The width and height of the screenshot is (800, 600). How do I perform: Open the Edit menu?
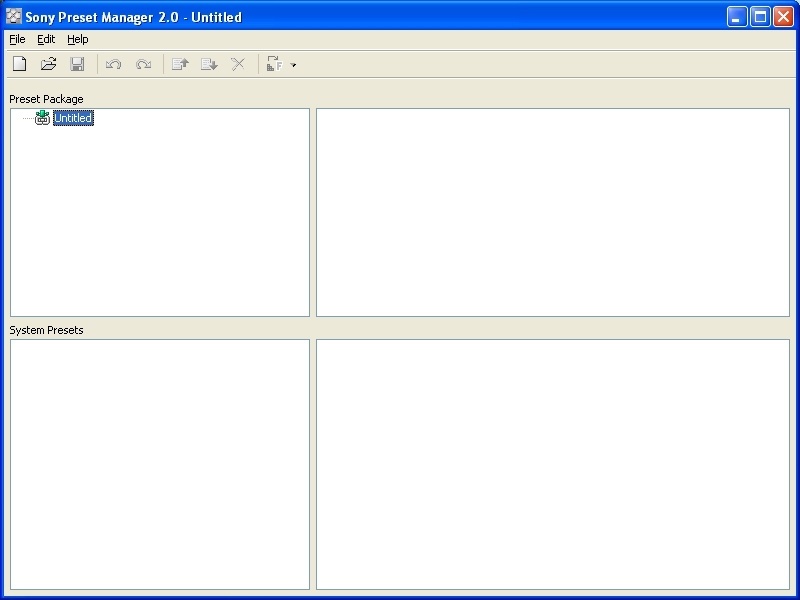coord(46,39)
